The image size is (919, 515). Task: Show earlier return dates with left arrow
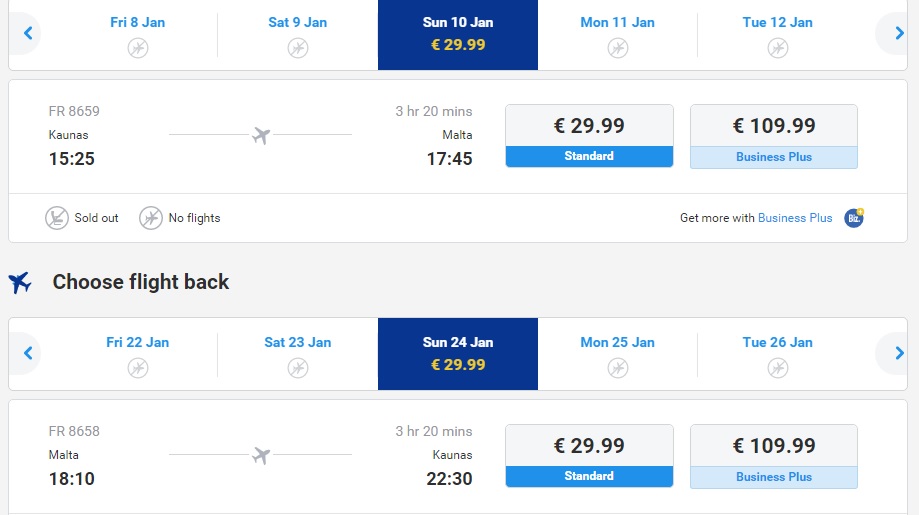tap(28, 353)
